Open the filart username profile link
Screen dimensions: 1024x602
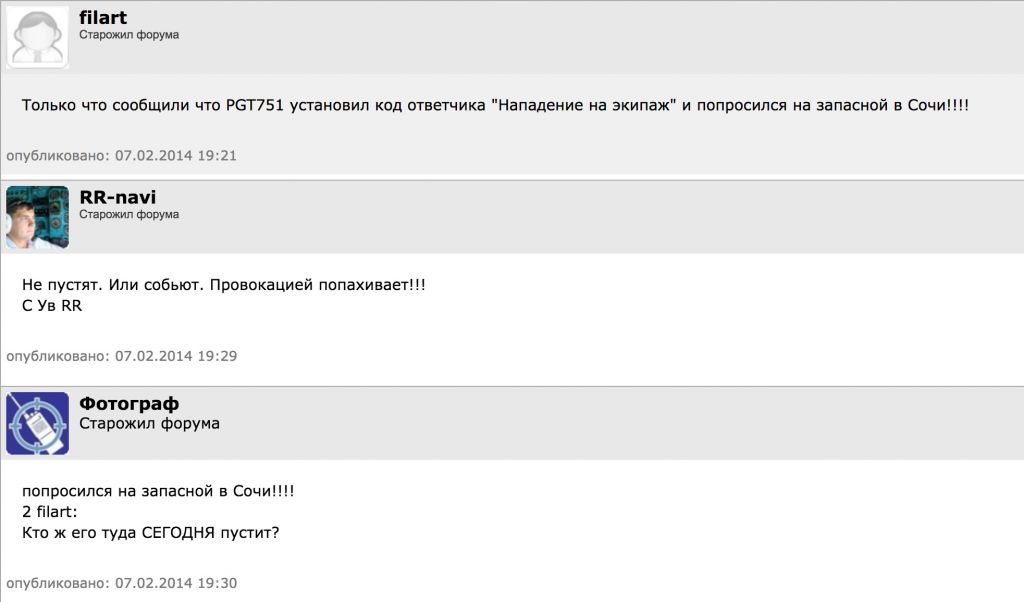tap(103, 18)
